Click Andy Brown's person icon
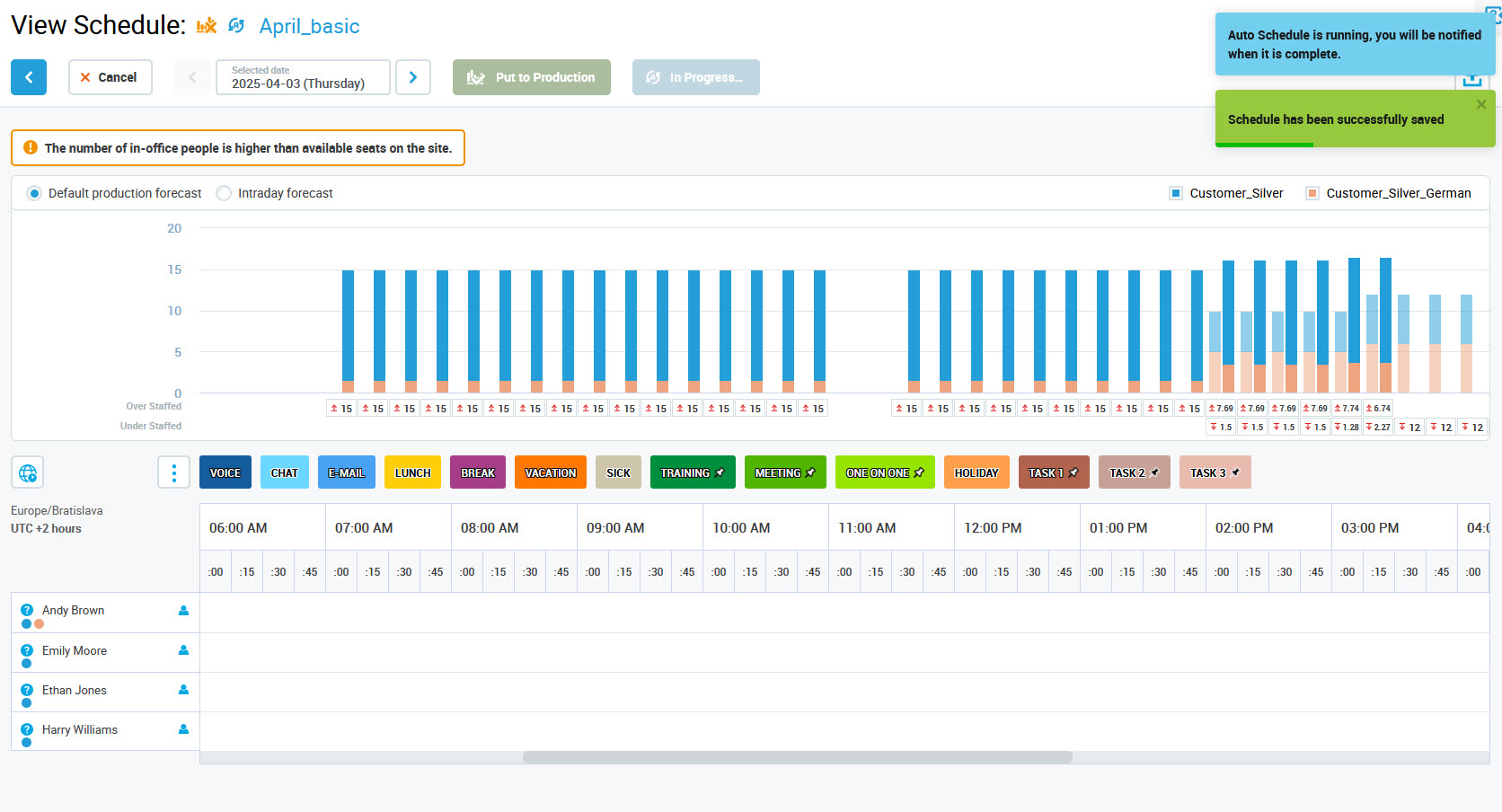This screenshot has height=812, width=1502. (183, 611)
